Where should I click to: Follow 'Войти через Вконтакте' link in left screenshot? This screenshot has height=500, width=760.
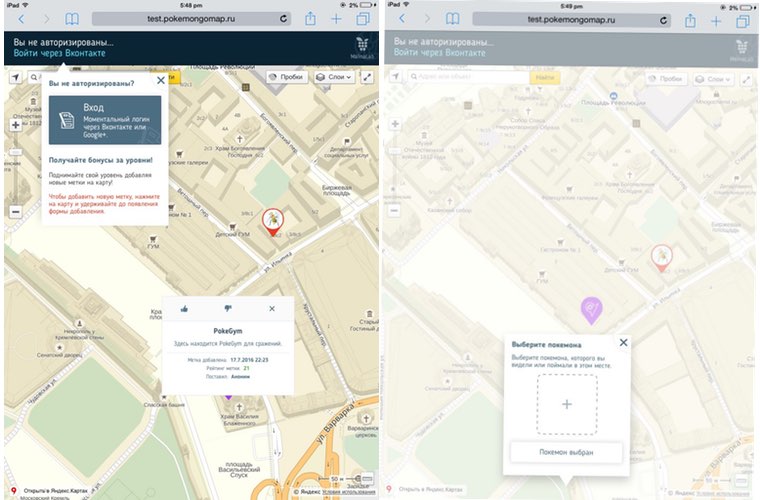(x=59, y=53)
